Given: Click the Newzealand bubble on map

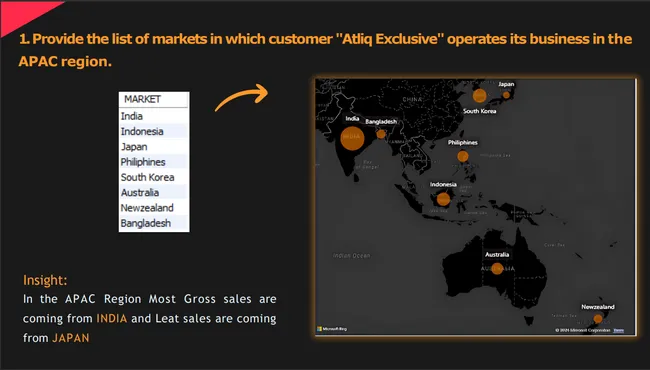Looking at the screenshot, I should (x=598, y=319).
